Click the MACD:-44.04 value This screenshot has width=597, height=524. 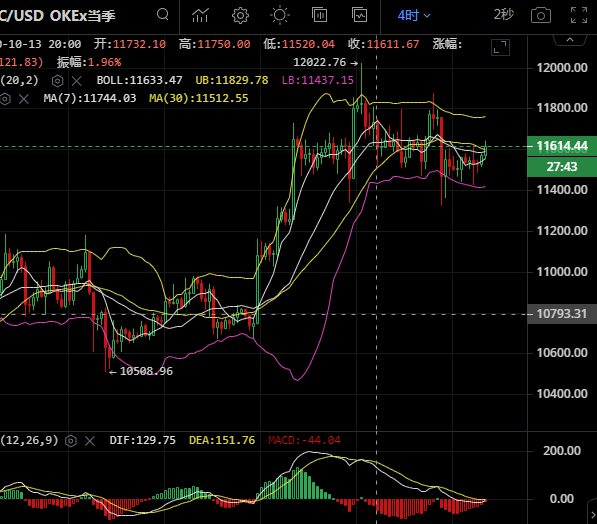[304, 441]
